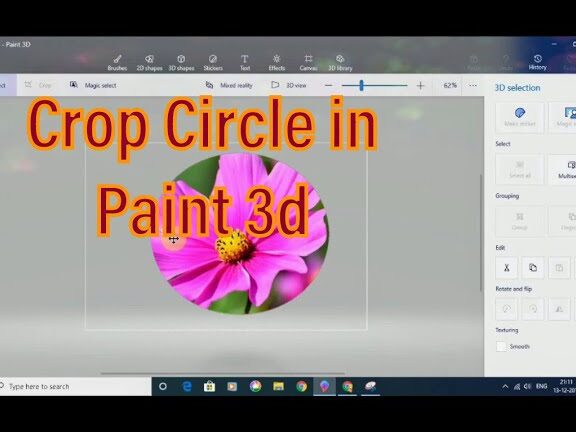
Task: Click the Make sticker button
Action: (x=519, y=117)
